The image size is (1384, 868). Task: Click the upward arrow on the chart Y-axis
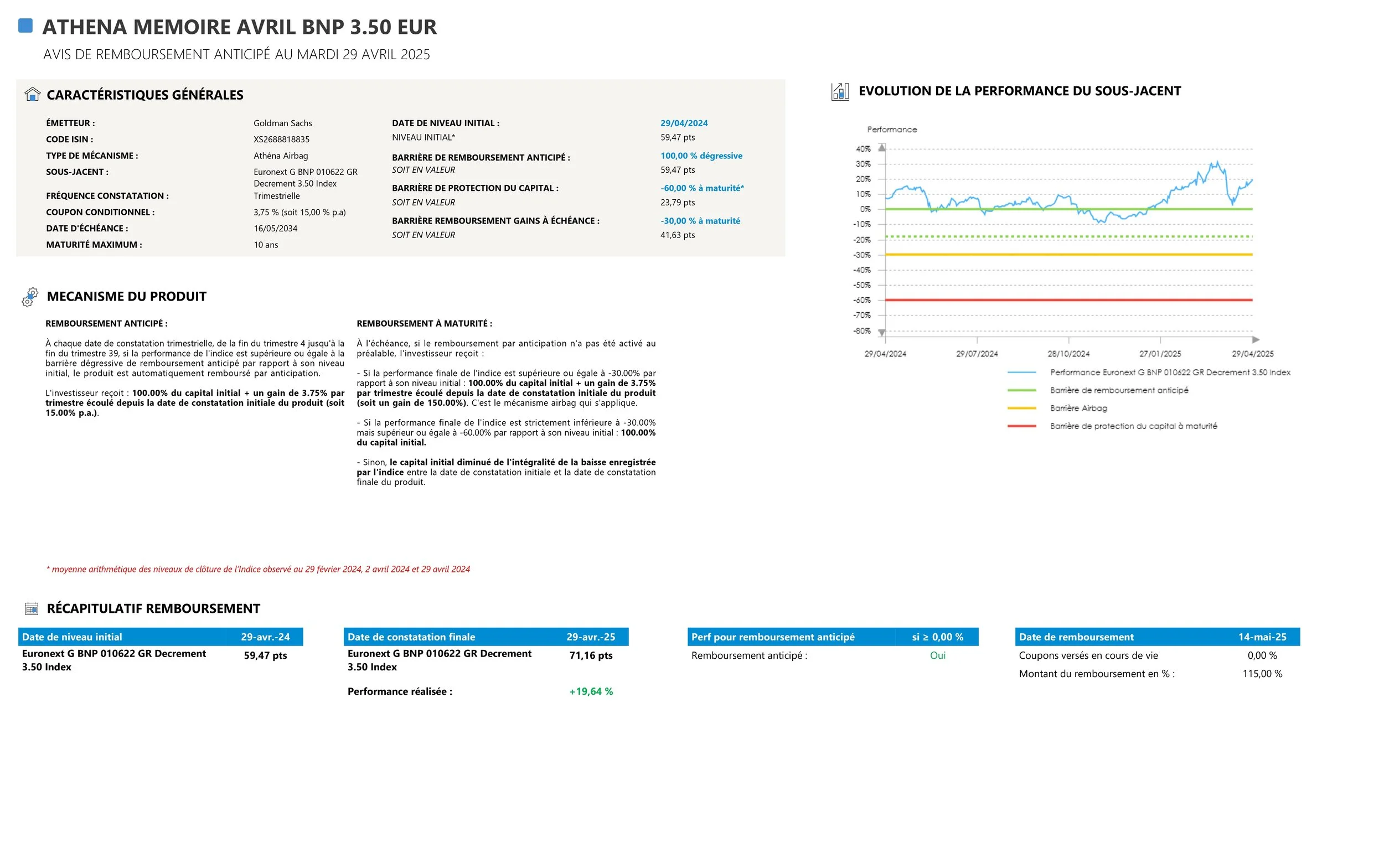(x=882, y=148)
